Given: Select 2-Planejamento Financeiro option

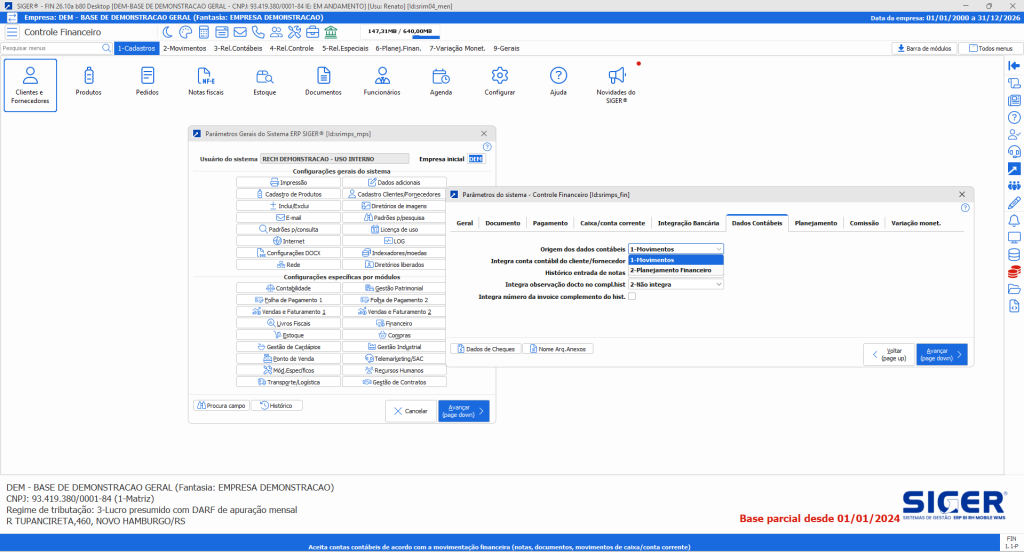Looking at the screenshot, I should click(676, 270).
